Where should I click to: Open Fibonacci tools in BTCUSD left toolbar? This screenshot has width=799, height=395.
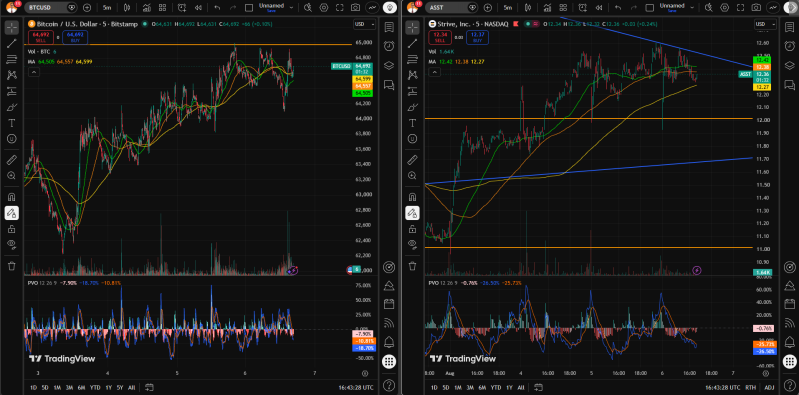(x=11, y=60)
